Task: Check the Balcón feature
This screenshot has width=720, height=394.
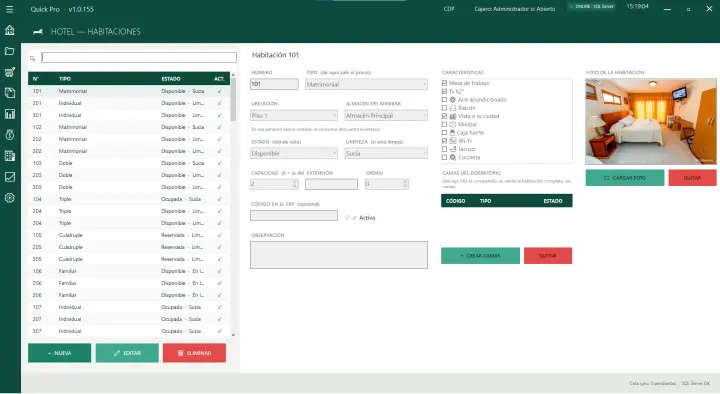Action: click(444, 108)
